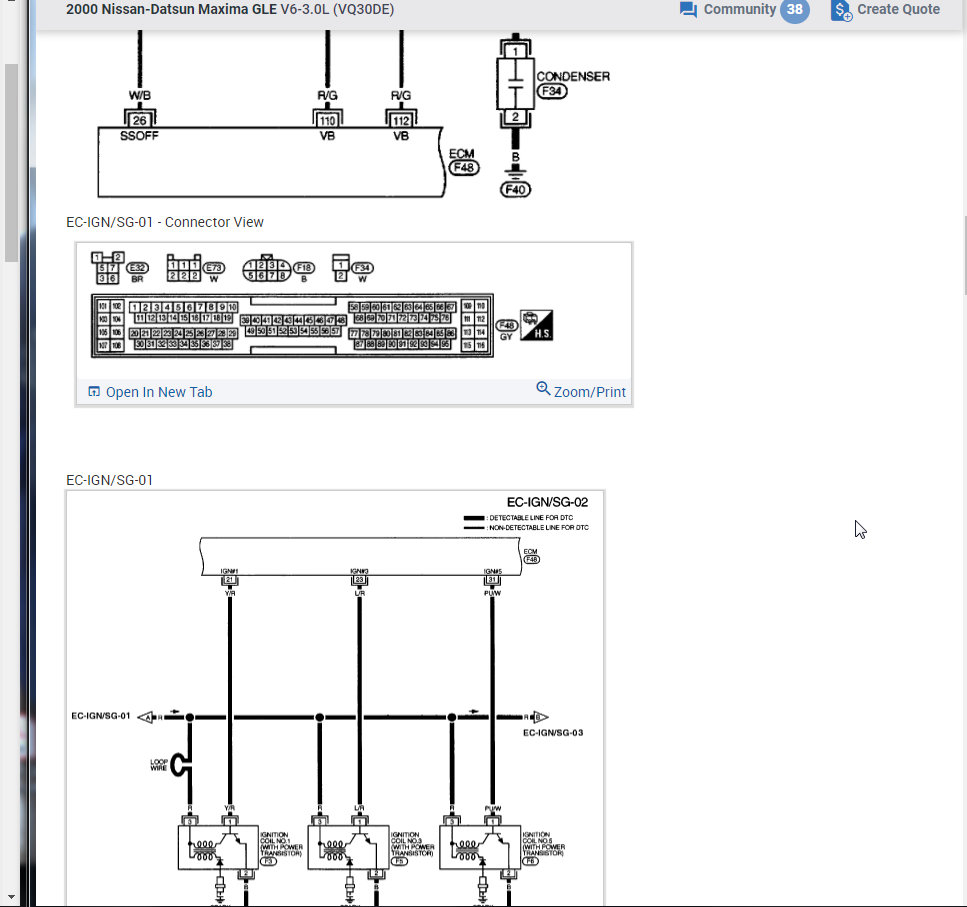Image resolution: width=967 pixels, height=907 pixels.
Task: Click the 'EC-IGN/SG-01' section heading
Action: tap(109, 480)
